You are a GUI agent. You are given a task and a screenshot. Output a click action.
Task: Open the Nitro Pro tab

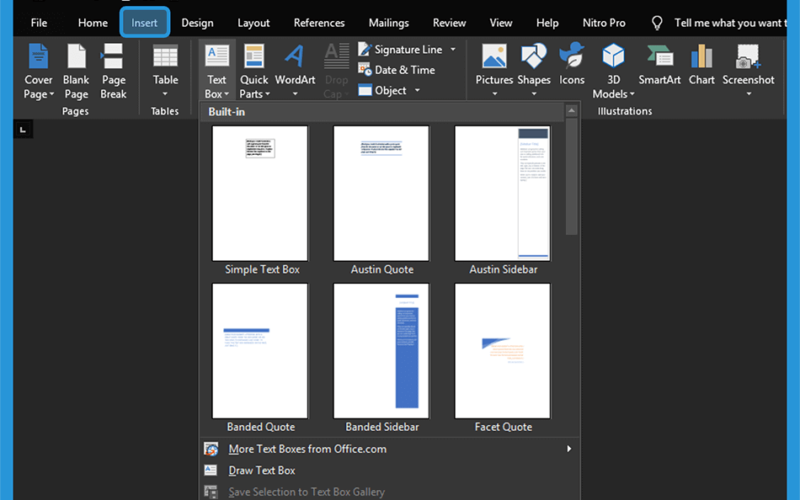(x=604, y=23)
